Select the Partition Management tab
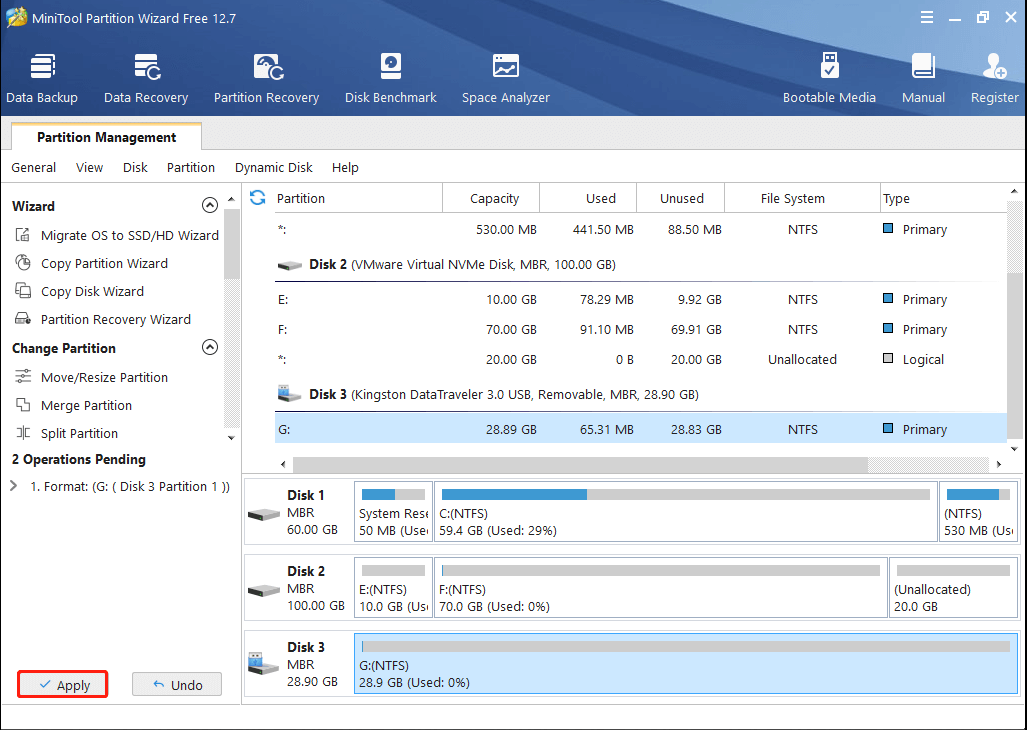The image size is (1027, 730). (x=106, y=137)
